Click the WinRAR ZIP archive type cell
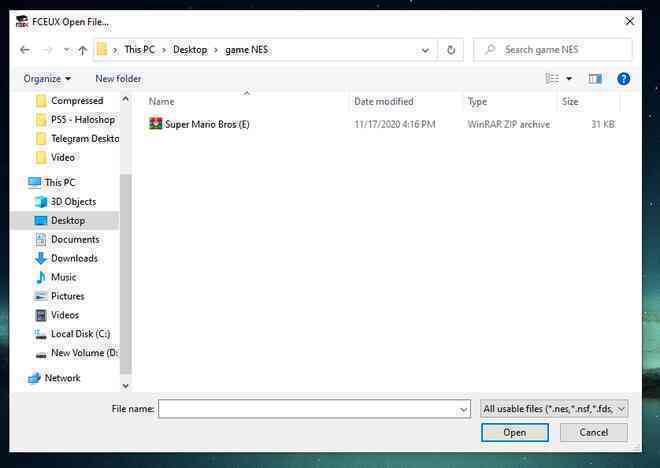This screenshot has width=660, height=468. (x=508, y=124)
